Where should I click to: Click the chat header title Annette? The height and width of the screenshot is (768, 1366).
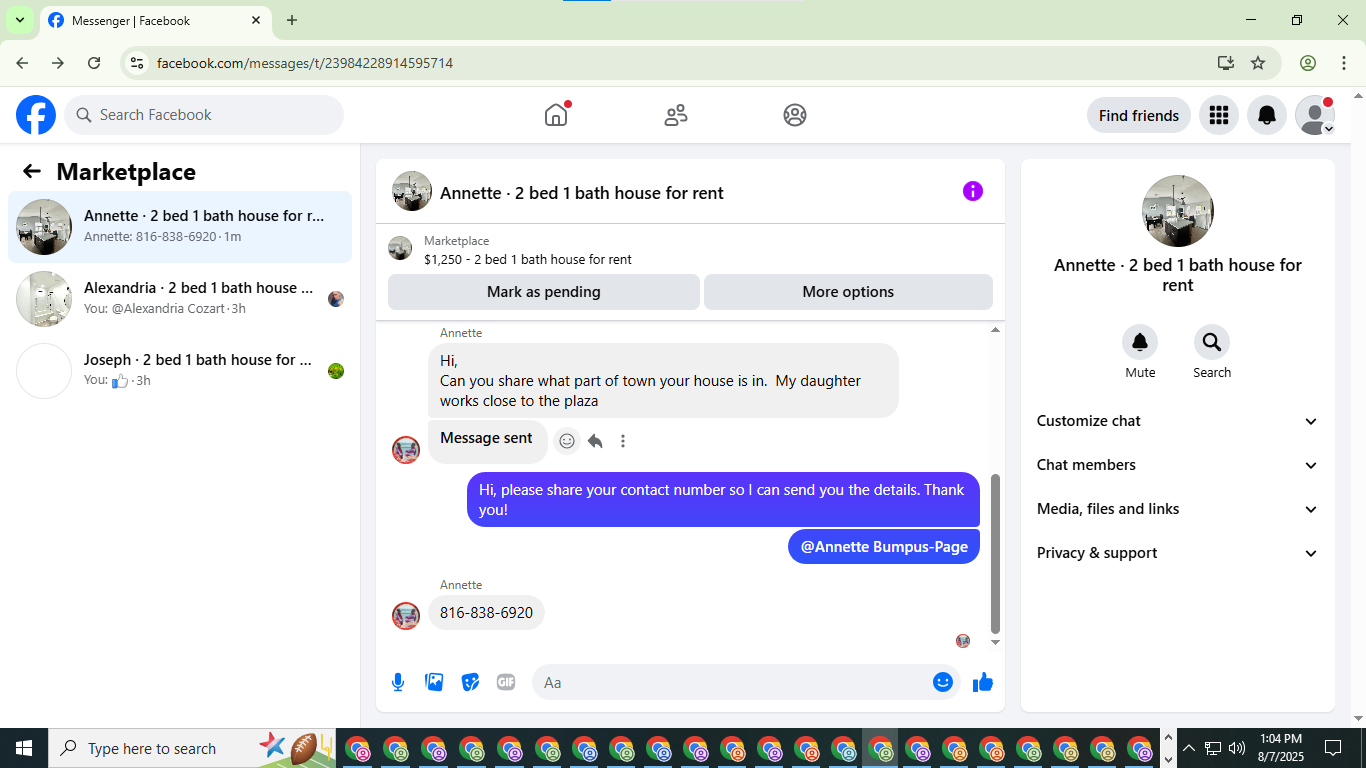pos(582,193)
